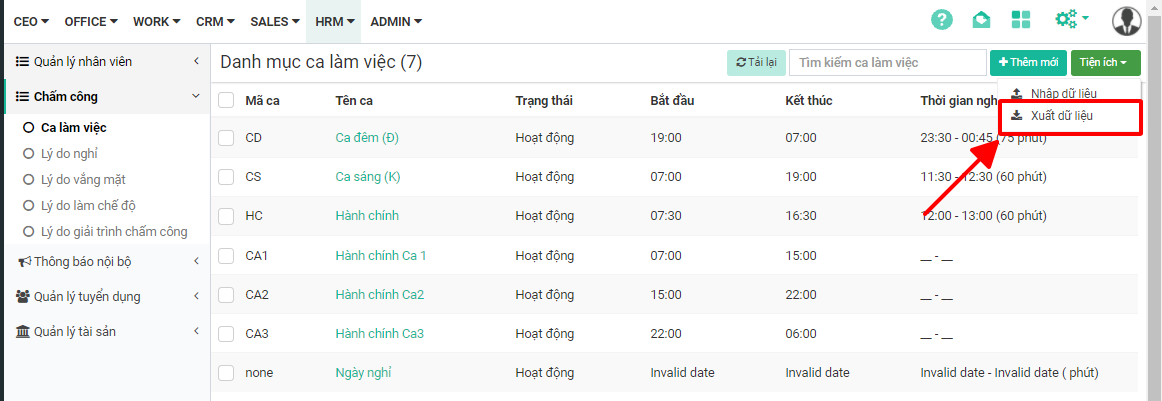
Task: Toggle the select-all header checkbox
Action: (226, 100)
